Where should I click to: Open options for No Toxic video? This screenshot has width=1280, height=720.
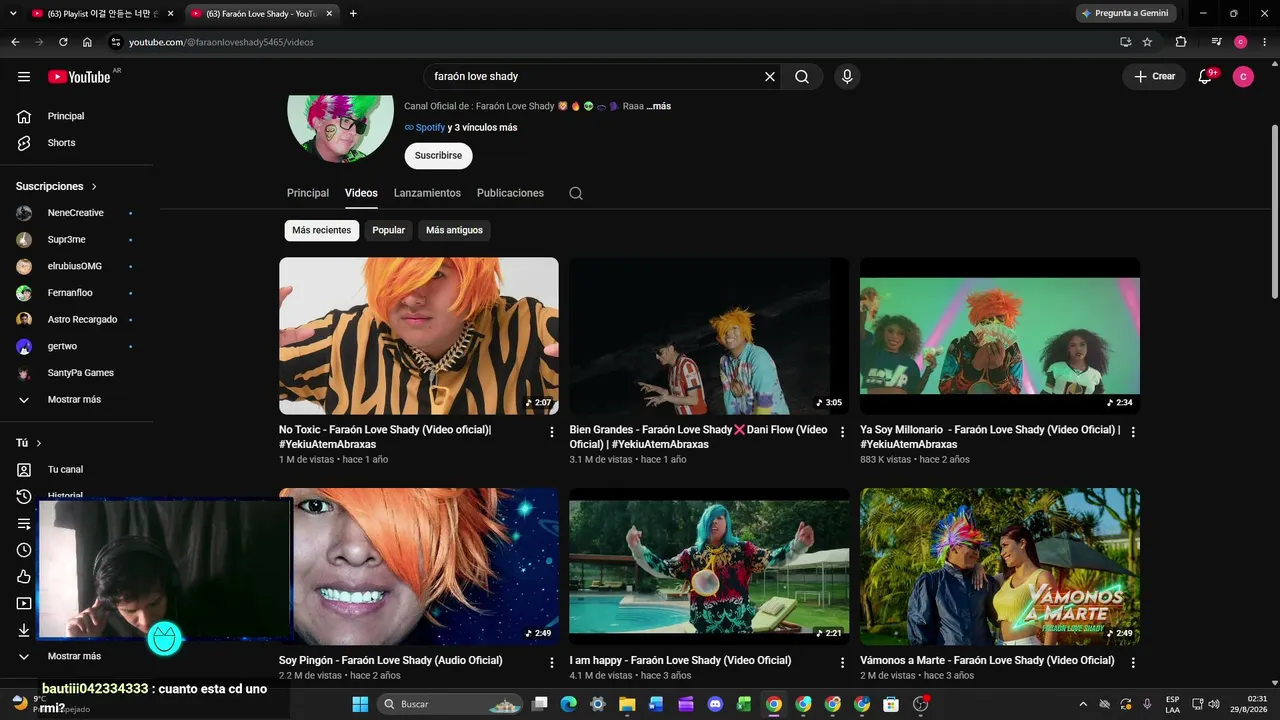[x=551, y=432]
